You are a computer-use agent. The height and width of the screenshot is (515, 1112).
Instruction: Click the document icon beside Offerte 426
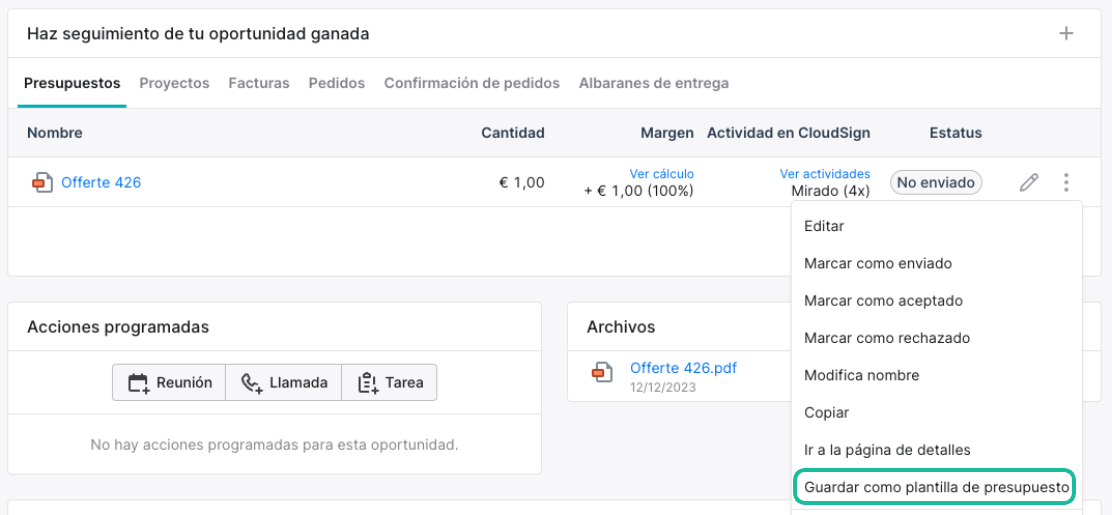pyautogui.click(x=43, y=183)
